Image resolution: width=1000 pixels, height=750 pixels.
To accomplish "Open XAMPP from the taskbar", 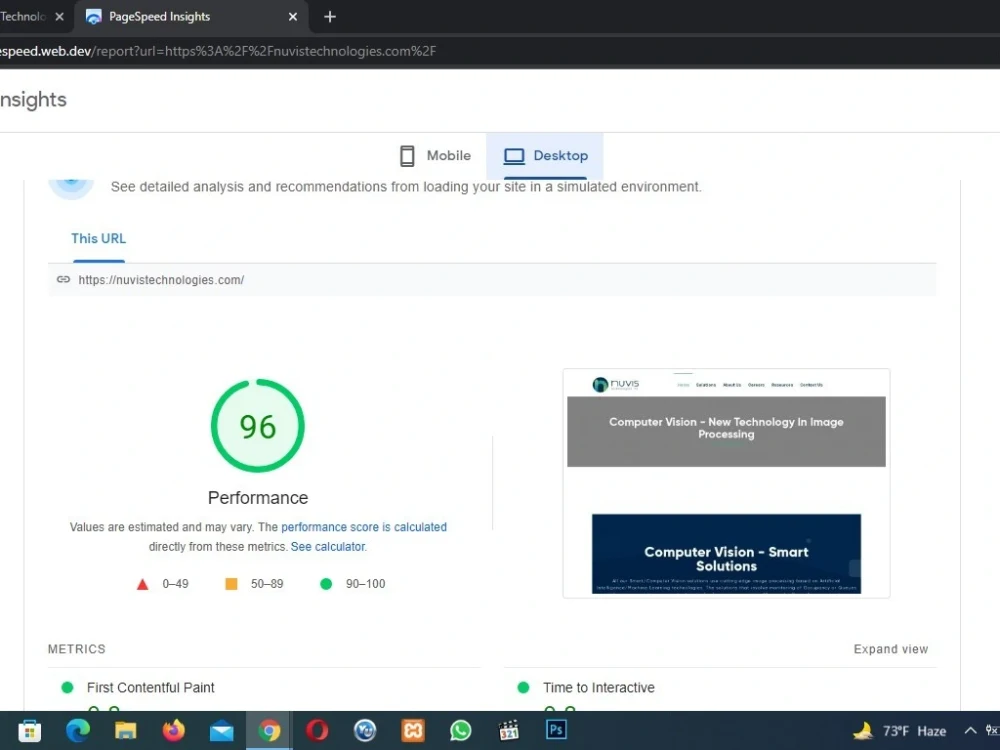I will coord(413,731).
